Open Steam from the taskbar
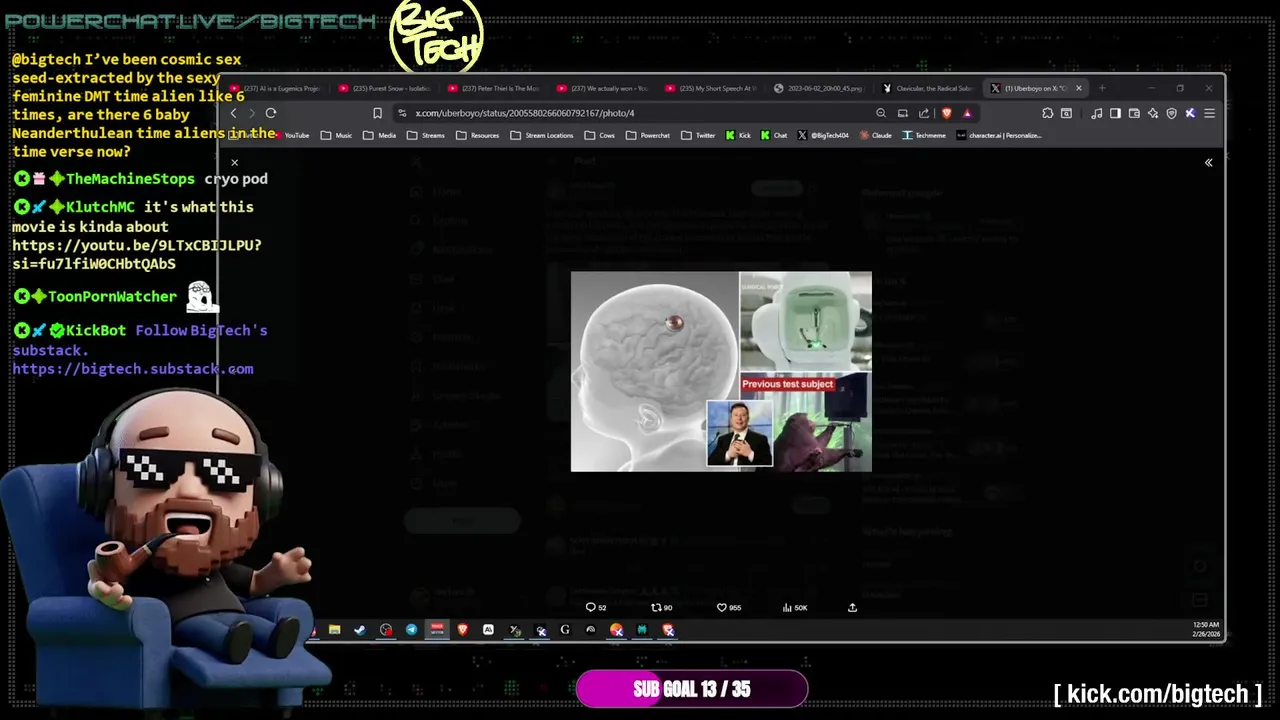This screenshot has height=720, width=1280. pos(360,630)
